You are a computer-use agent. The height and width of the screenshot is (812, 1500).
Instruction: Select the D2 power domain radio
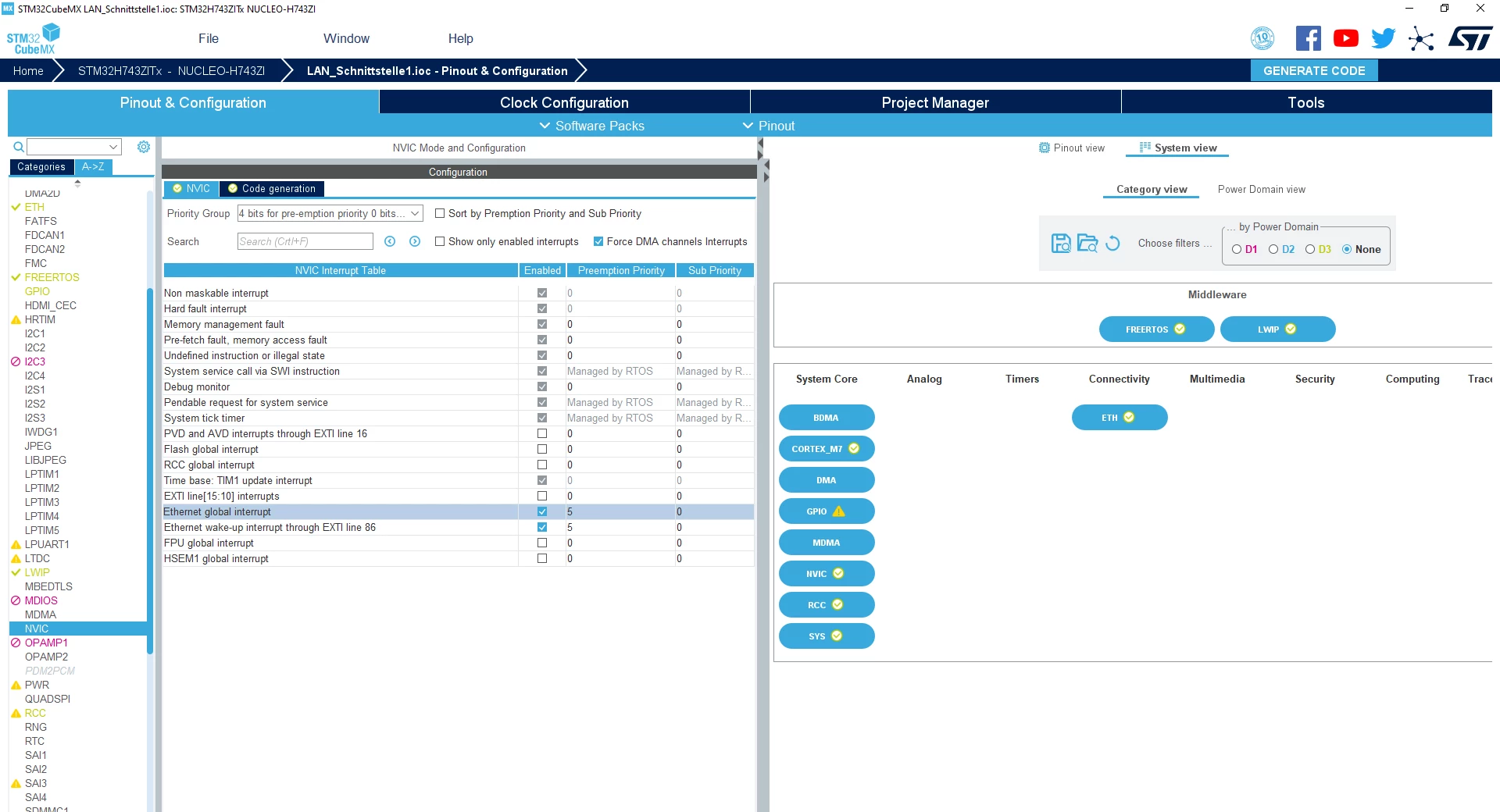(1273, 249)
